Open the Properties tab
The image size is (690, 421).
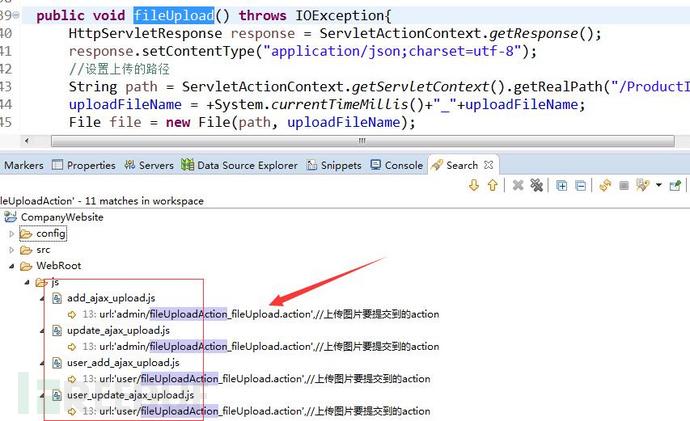(x=84, y=165)
